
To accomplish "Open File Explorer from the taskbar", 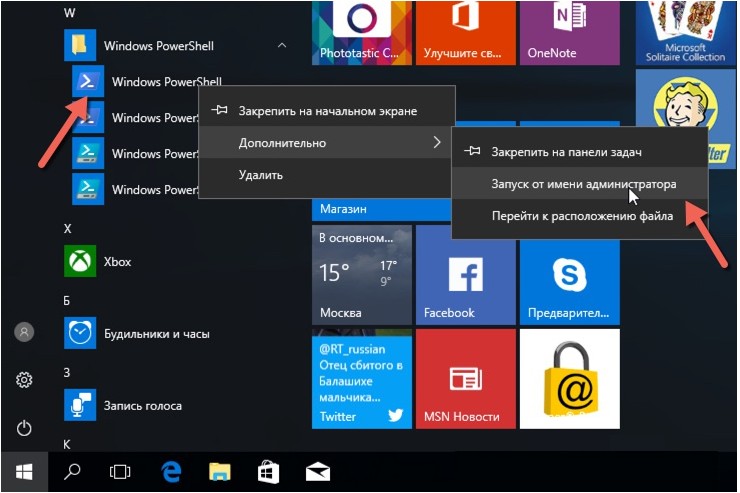I will point(220,472).
